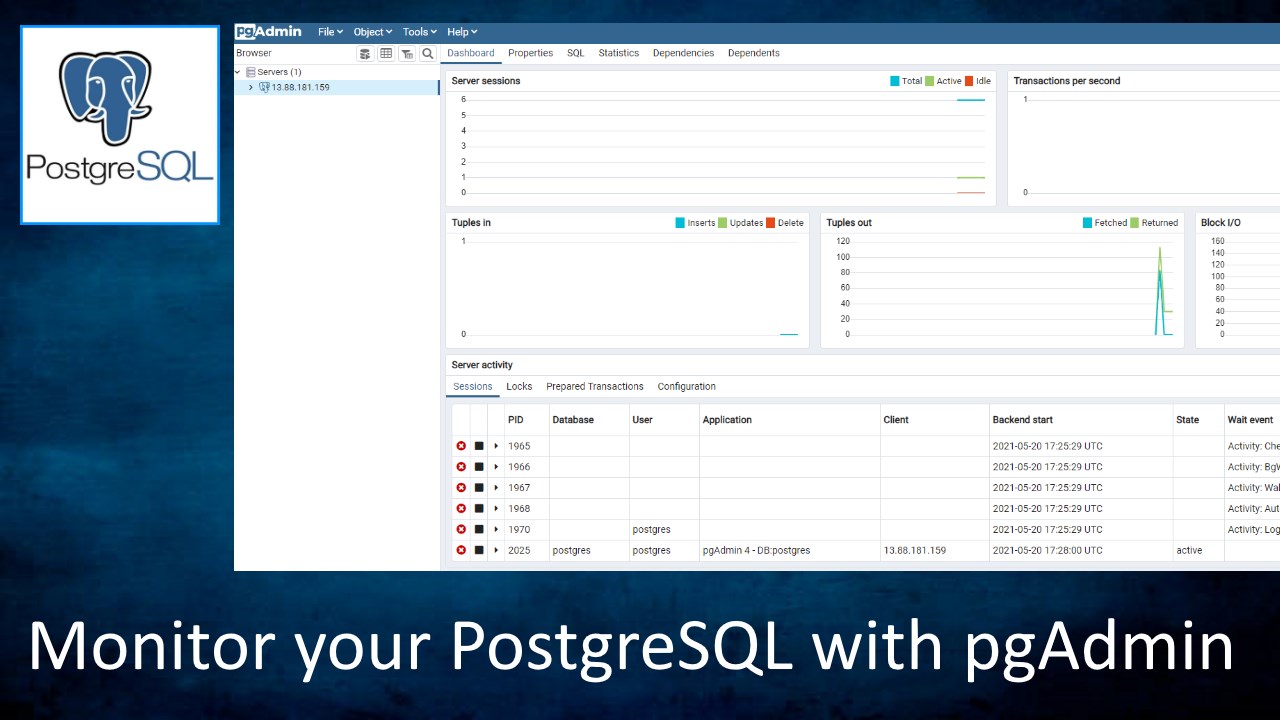Cancel active query for PID 1966
This screenshot has height=720, width=1280.
(x=479, y=467)
